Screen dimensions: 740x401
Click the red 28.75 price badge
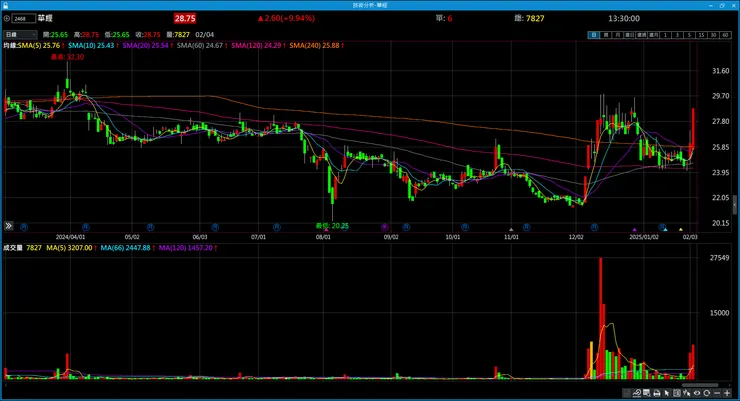185,18
